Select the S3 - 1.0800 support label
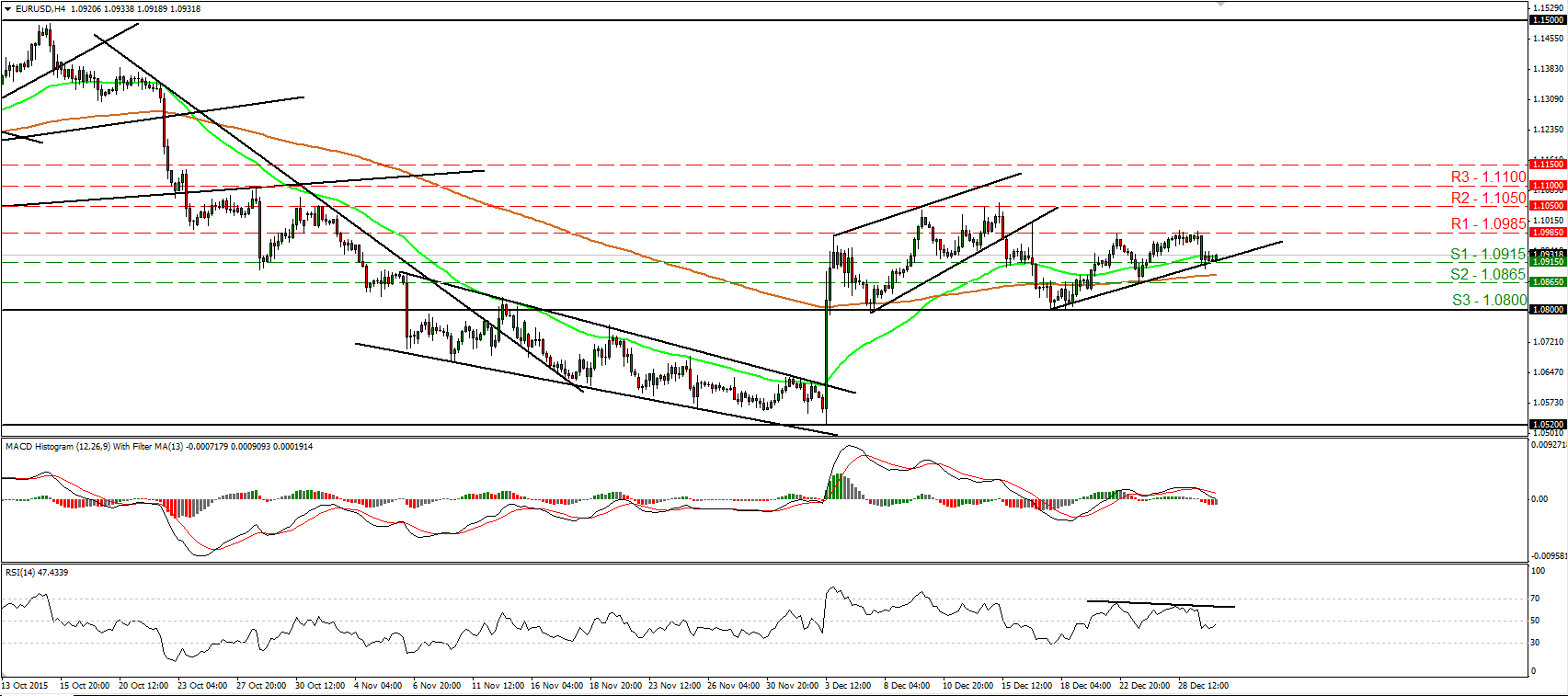The width and height of the screenshot is (1568, 696). tap(1489, 300)
